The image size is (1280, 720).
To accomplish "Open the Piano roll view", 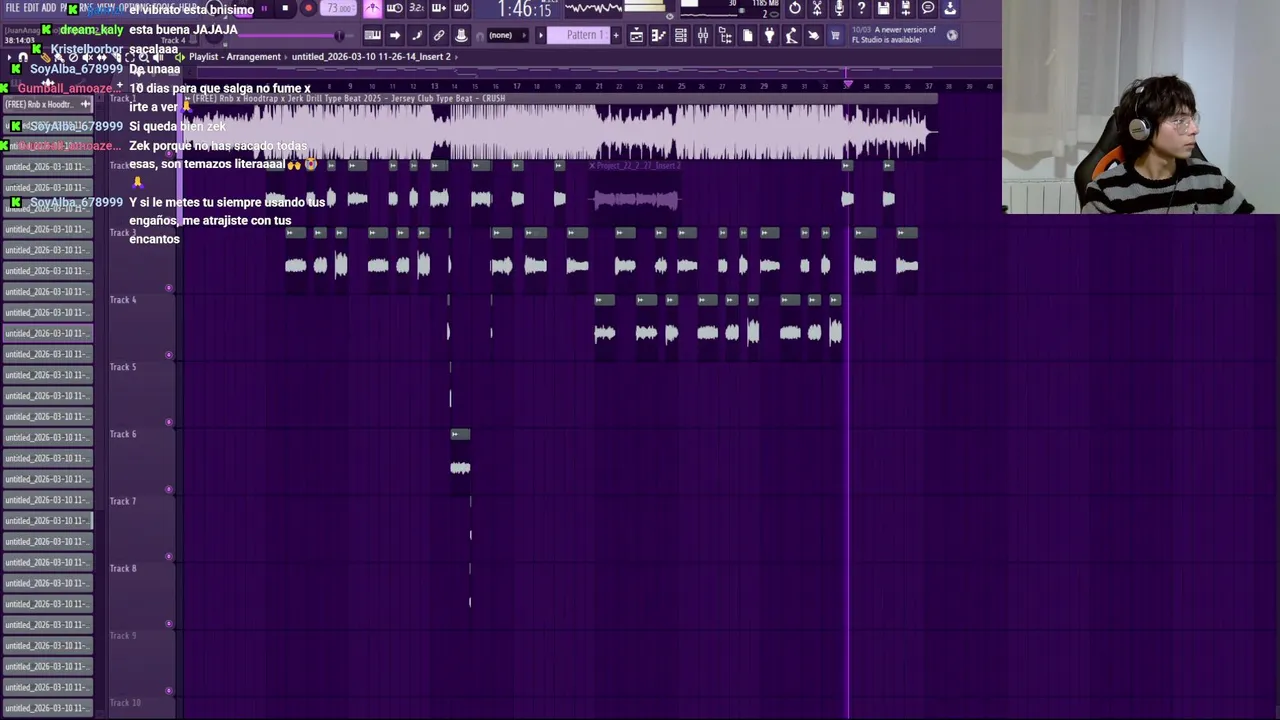I will pyautogui.click(x=659, y=35).
